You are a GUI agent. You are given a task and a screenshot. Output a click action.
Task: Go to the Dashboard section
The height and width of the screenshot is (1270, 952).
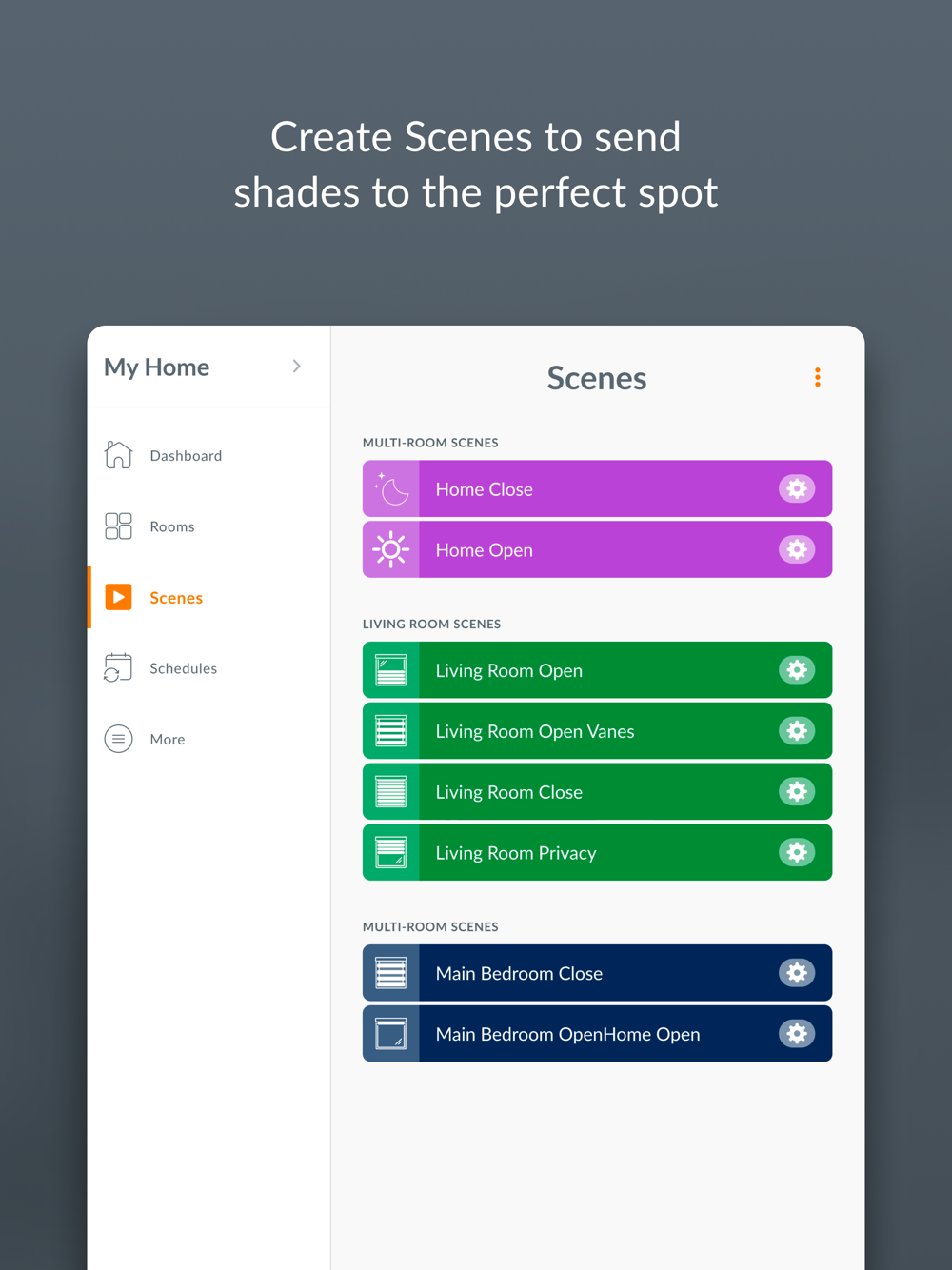(x=186, y=456)
